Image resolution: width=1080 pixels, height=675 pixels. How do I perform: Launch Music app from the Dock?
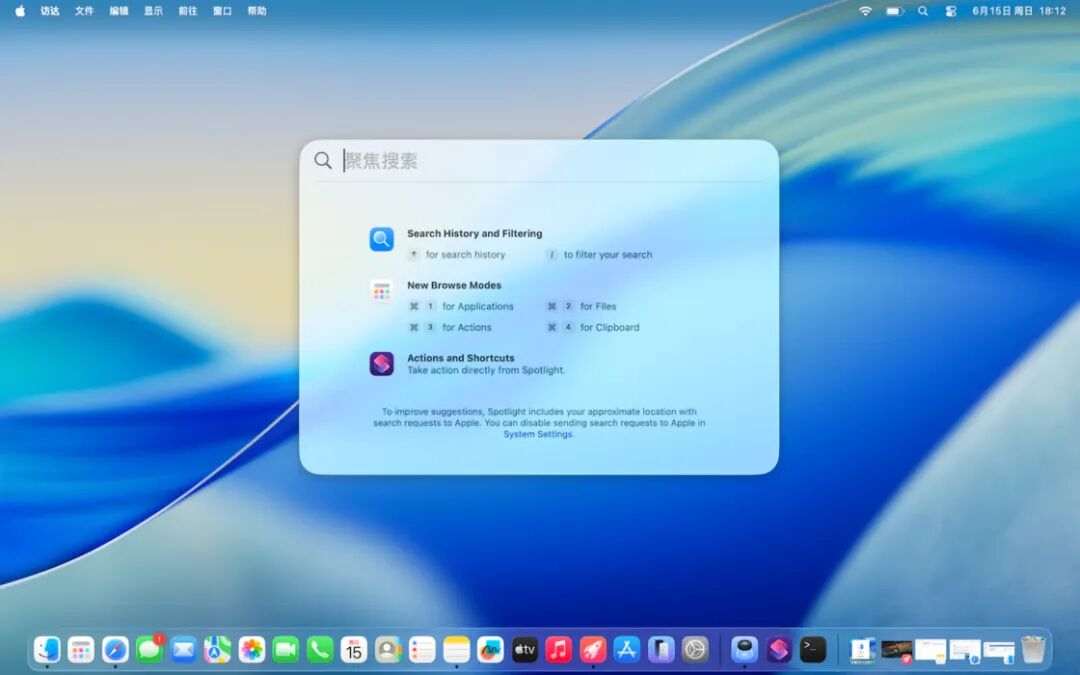tap(559, 650)
